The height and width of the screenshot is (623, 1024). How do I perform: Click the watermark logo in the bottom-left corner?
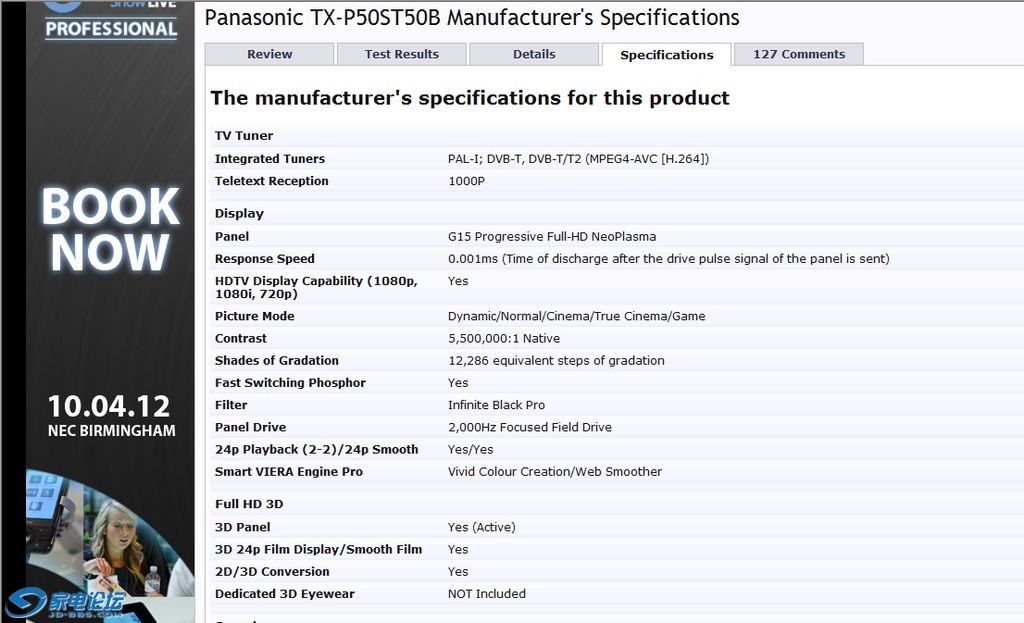point(66,602)
